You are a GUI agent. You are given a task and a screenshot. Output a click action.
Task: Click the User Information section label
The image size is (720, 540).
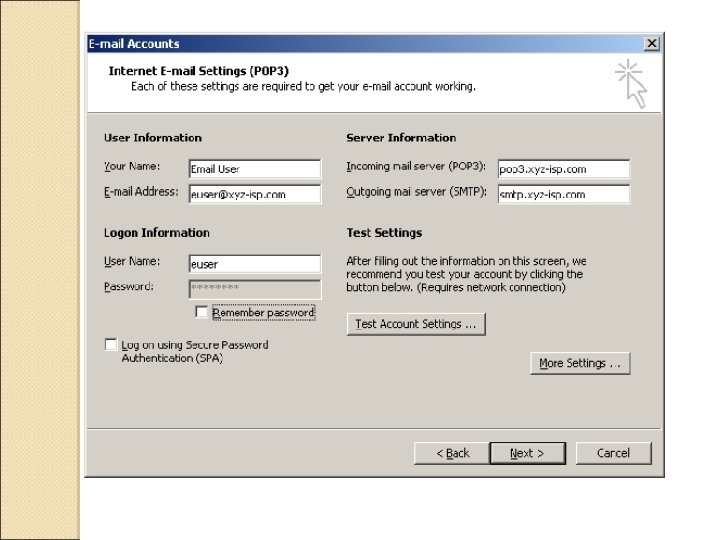153,138
